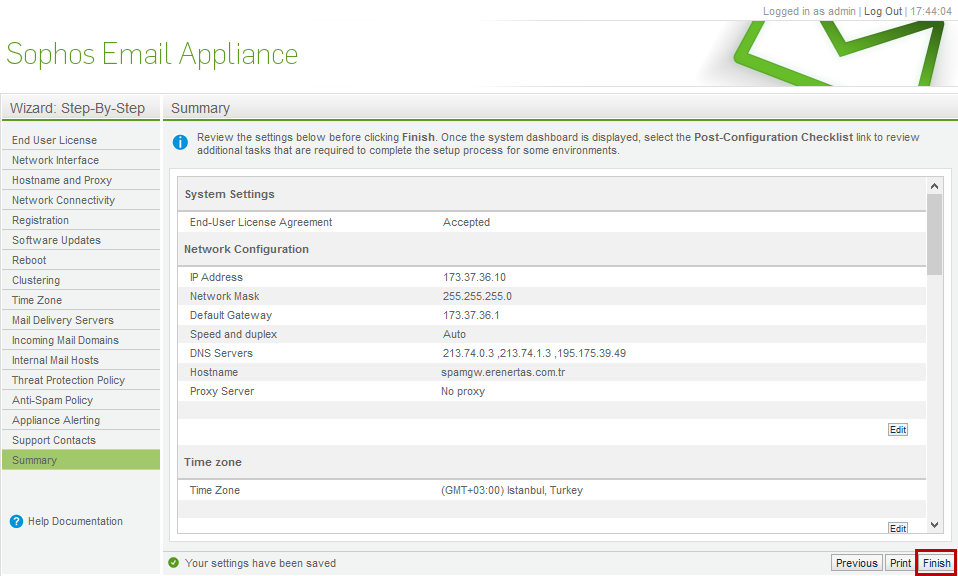Edit the Network Configuration settings
The height and width of the screenshot is (576, 958).
pyautogui.click(x=898, y=430)
